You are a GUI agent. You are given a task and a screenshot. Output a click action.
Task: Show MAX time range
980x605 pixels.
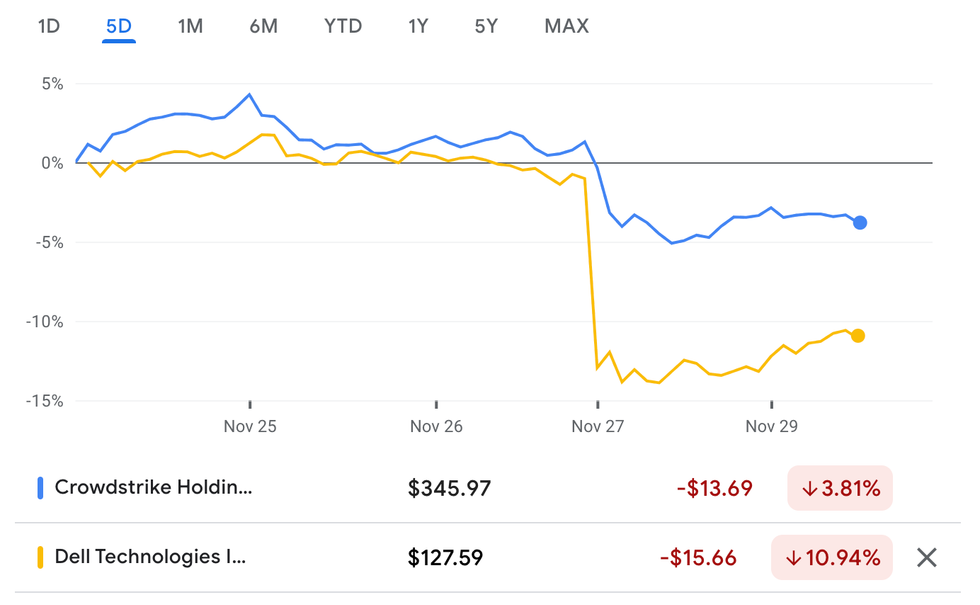[567, 26]
